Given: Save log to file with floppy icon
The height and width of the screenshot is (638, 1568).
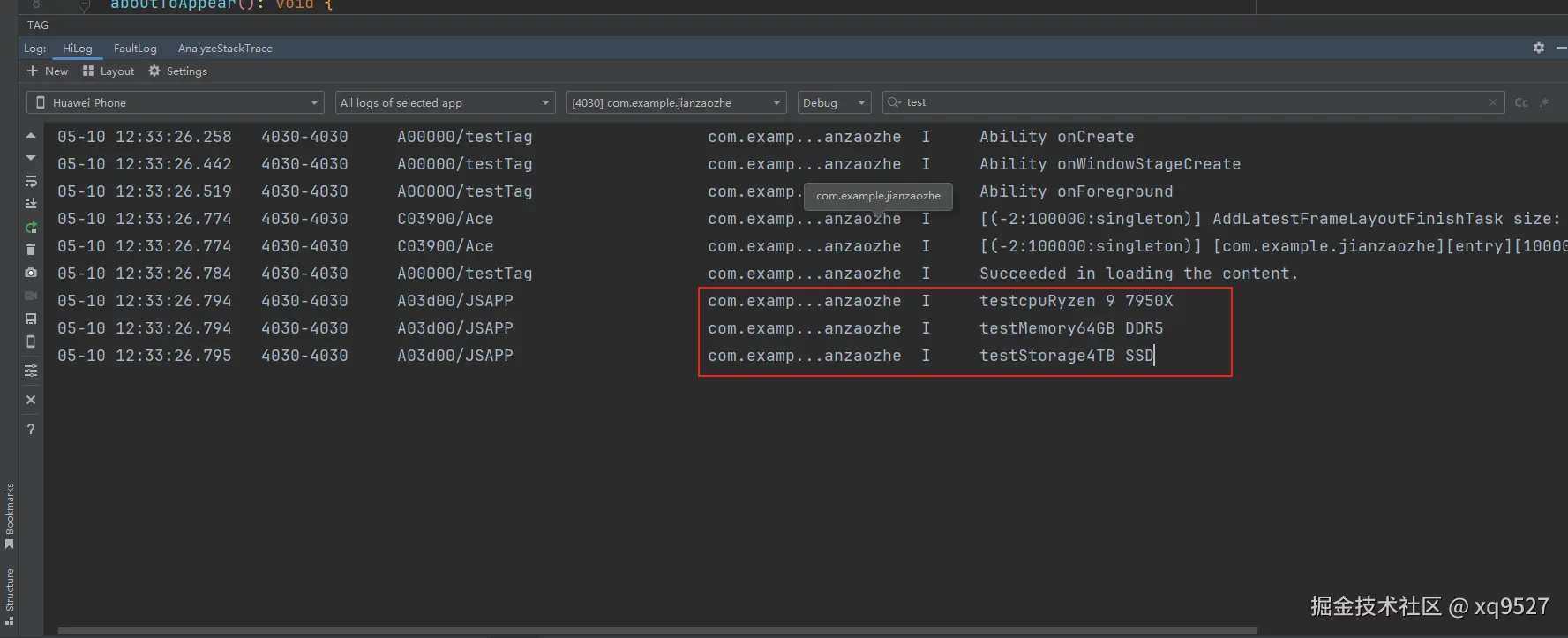Looking at the screenshot, I should [31, 319].
